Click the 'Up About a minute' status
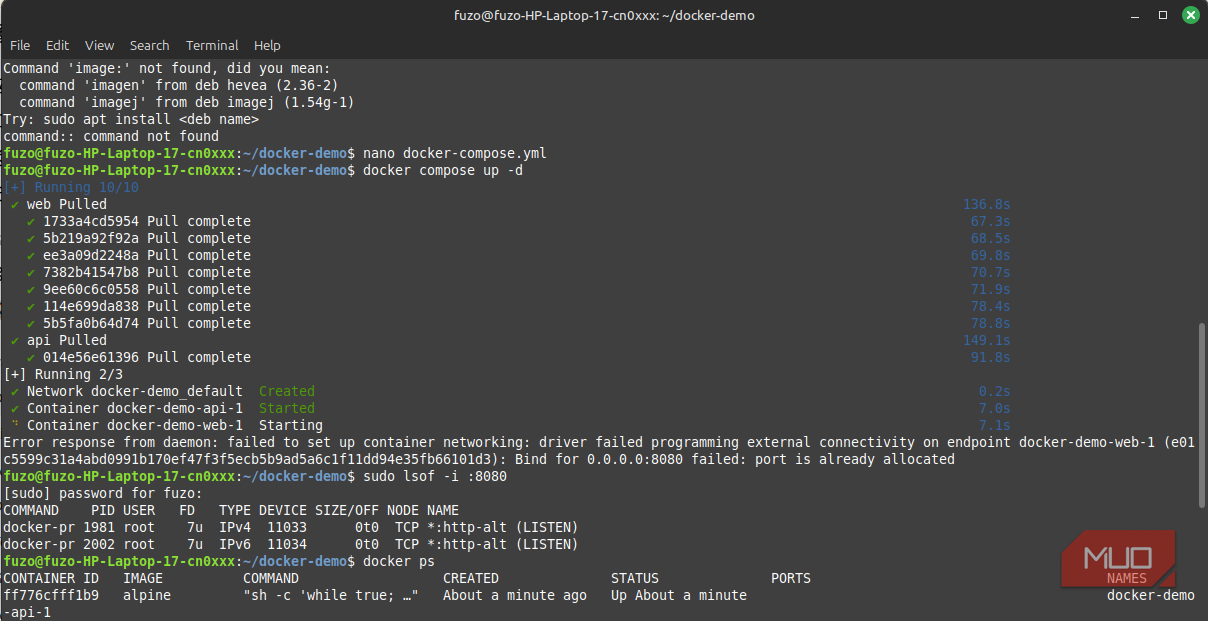 [679, 595]
